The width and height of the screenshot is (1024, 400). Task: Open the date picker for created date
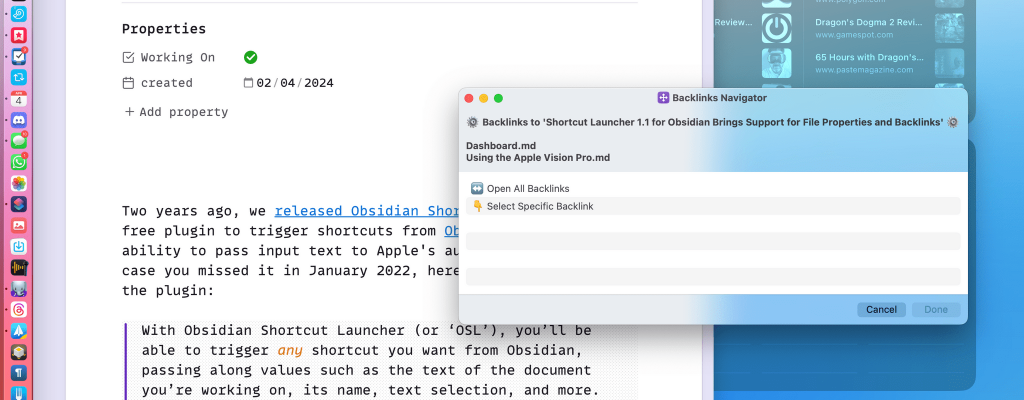[x=248, y=83]
